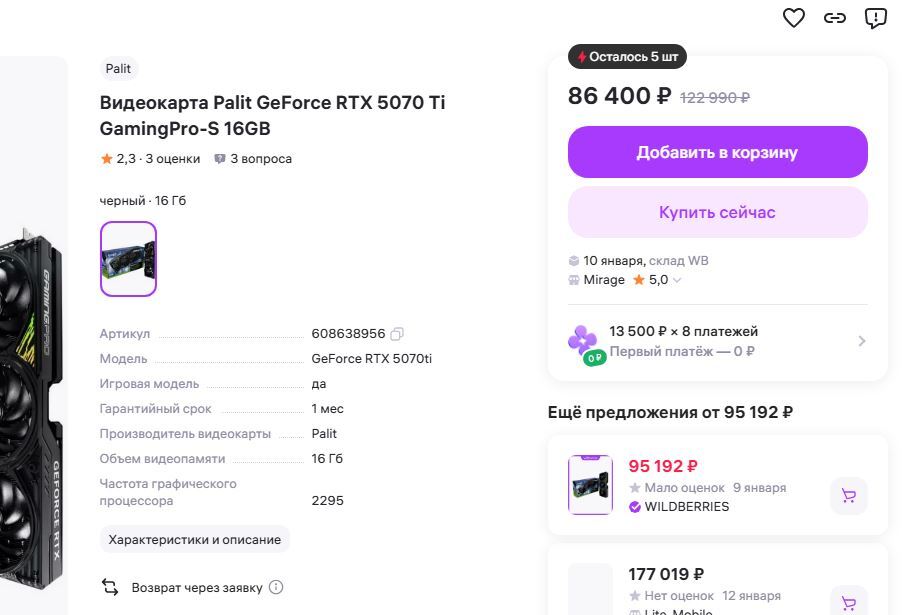Copy article number 608638956
910x615 pixels.
coord(398,334)
